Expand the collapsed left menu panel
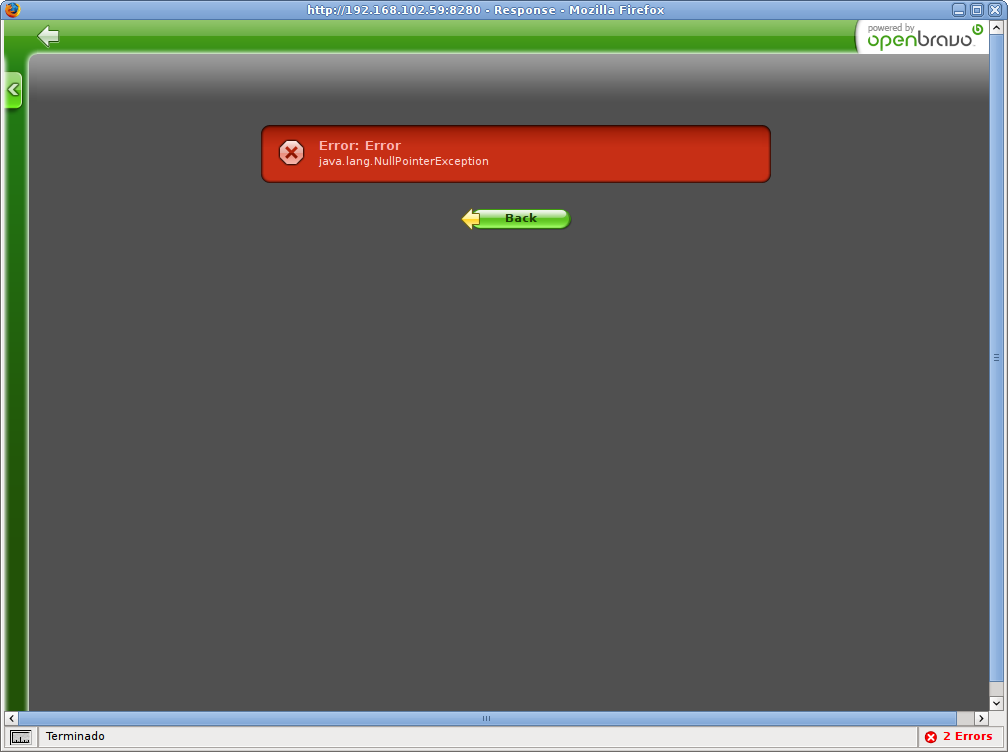This screenshot has height=752, width=1008. [x=13, y=90]
